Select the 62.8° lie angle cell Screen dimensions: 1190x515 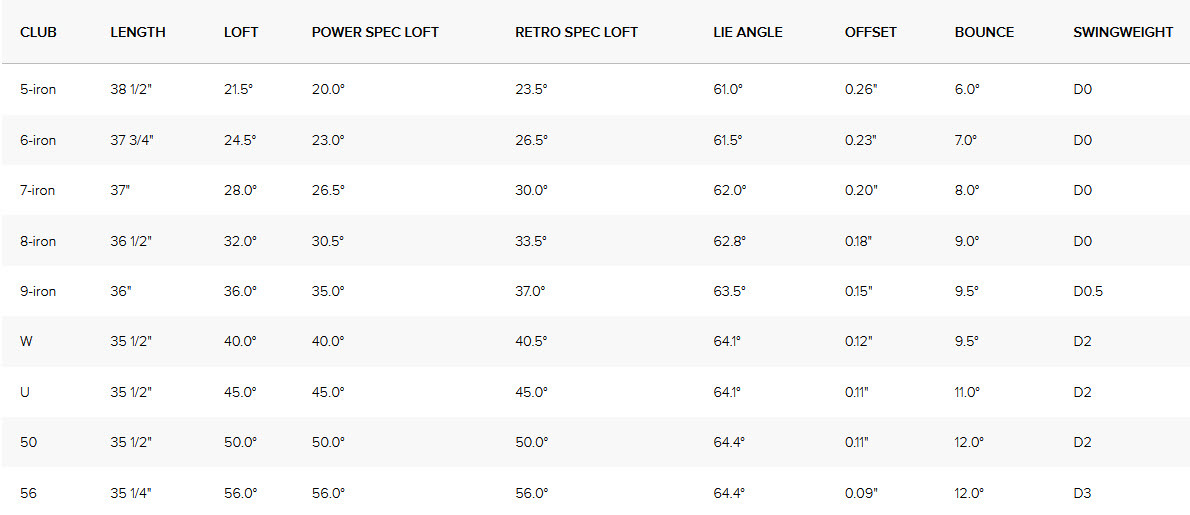pos(729,241)
